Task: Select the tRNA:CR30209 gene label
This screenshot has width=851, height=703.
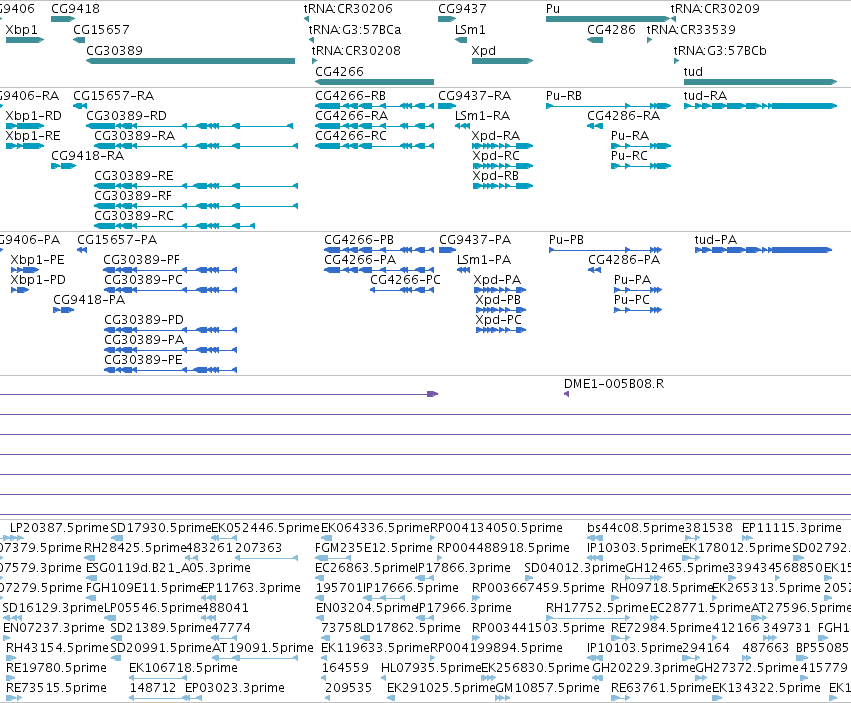Action: 715,9
